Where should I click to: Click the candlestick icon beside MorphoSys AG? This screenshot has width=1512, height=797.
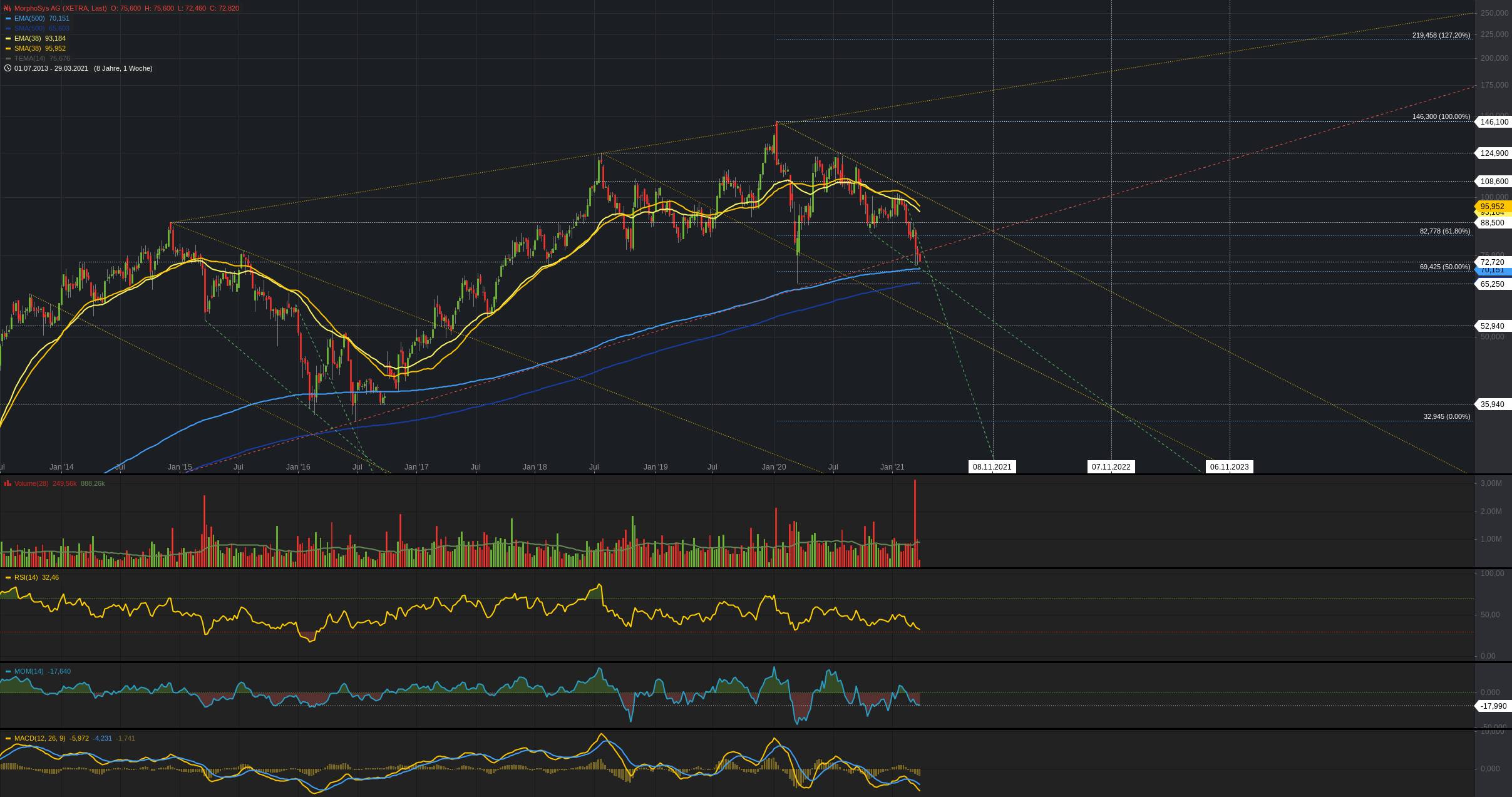pyautogui.click(x=8, y=8)
